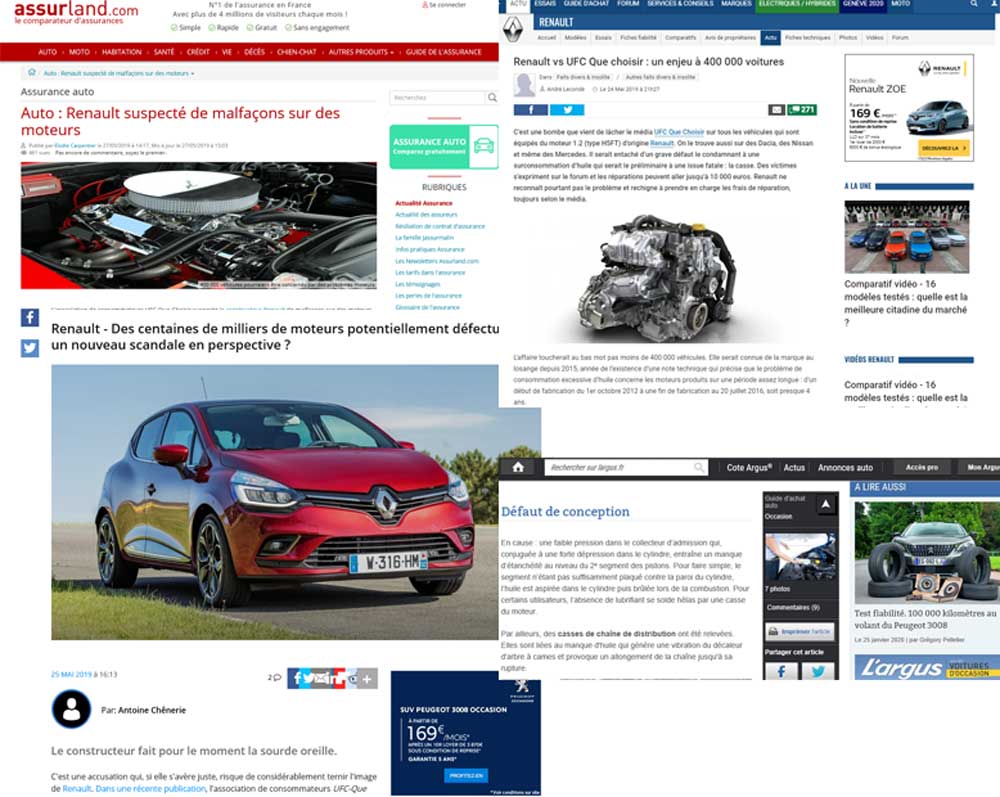Switch to the Fiches fiabilité tab under Renault
The image size is (1000, 797).
(638, 38)
